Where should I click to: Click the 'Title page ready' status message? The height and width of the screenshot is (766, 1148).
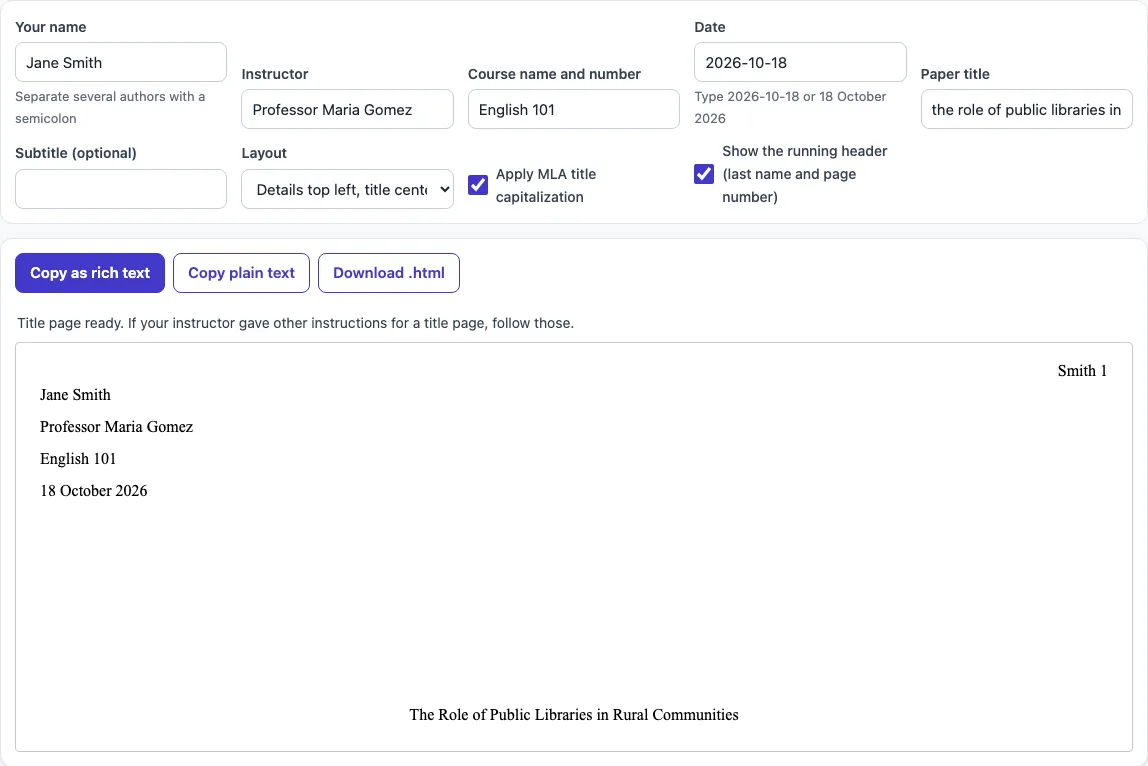(296, 323)
